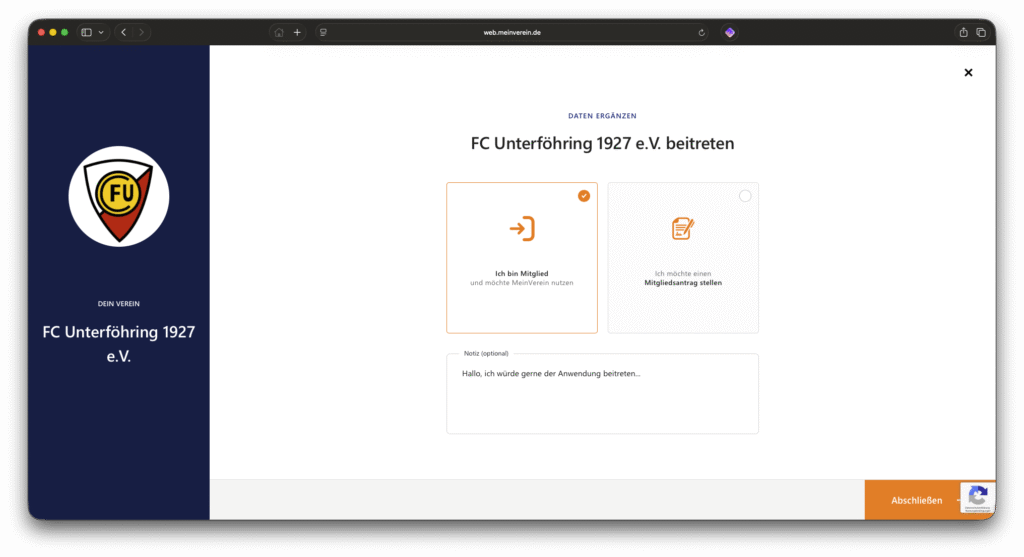Click the 'Abschließen' button

pos(916,500)
